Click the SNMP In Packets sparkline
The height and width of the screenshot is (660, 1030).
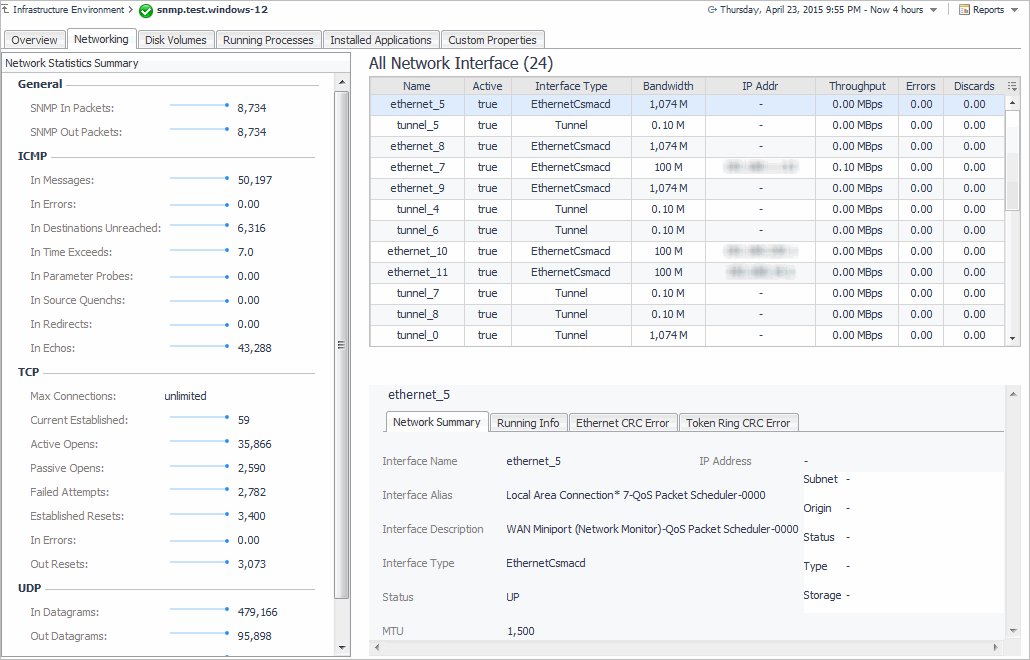tap(199, 105)
